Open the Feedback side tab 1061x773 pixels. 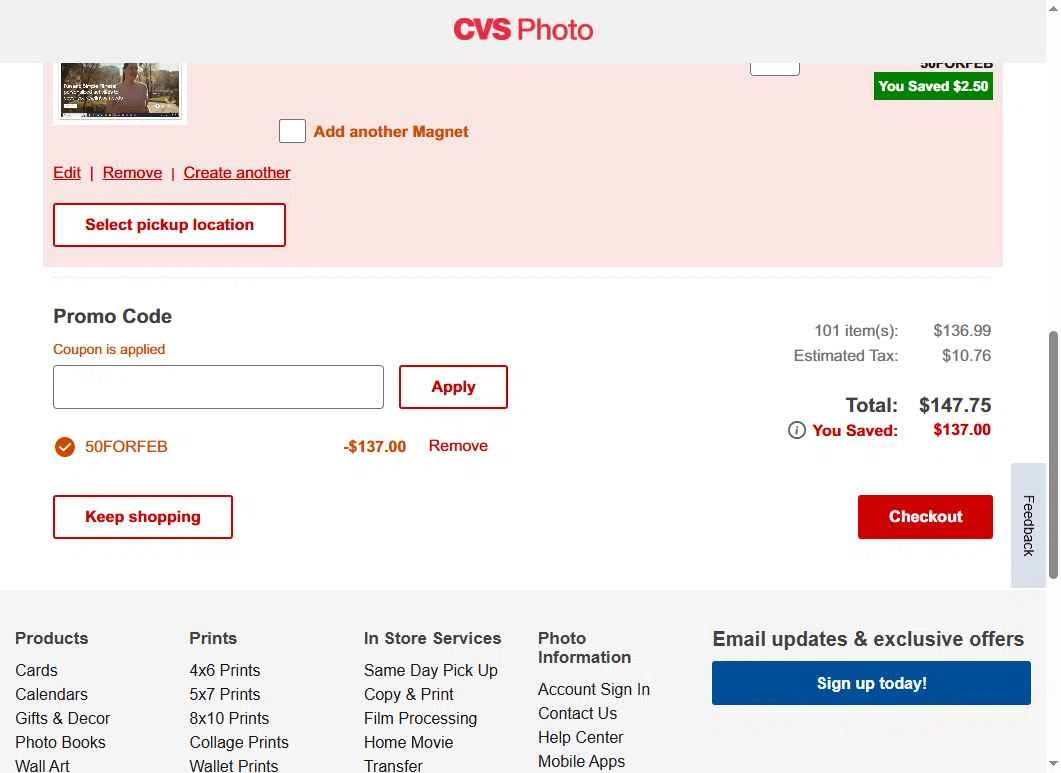click(x=1029, y=525)
